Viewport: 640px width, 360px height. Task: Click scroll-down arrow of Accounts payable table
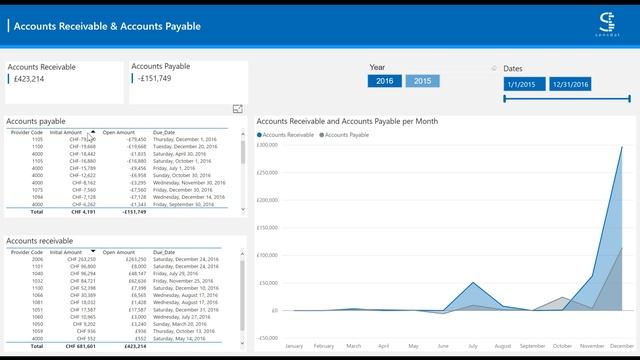pyautogui.click(x=243, y=209)
